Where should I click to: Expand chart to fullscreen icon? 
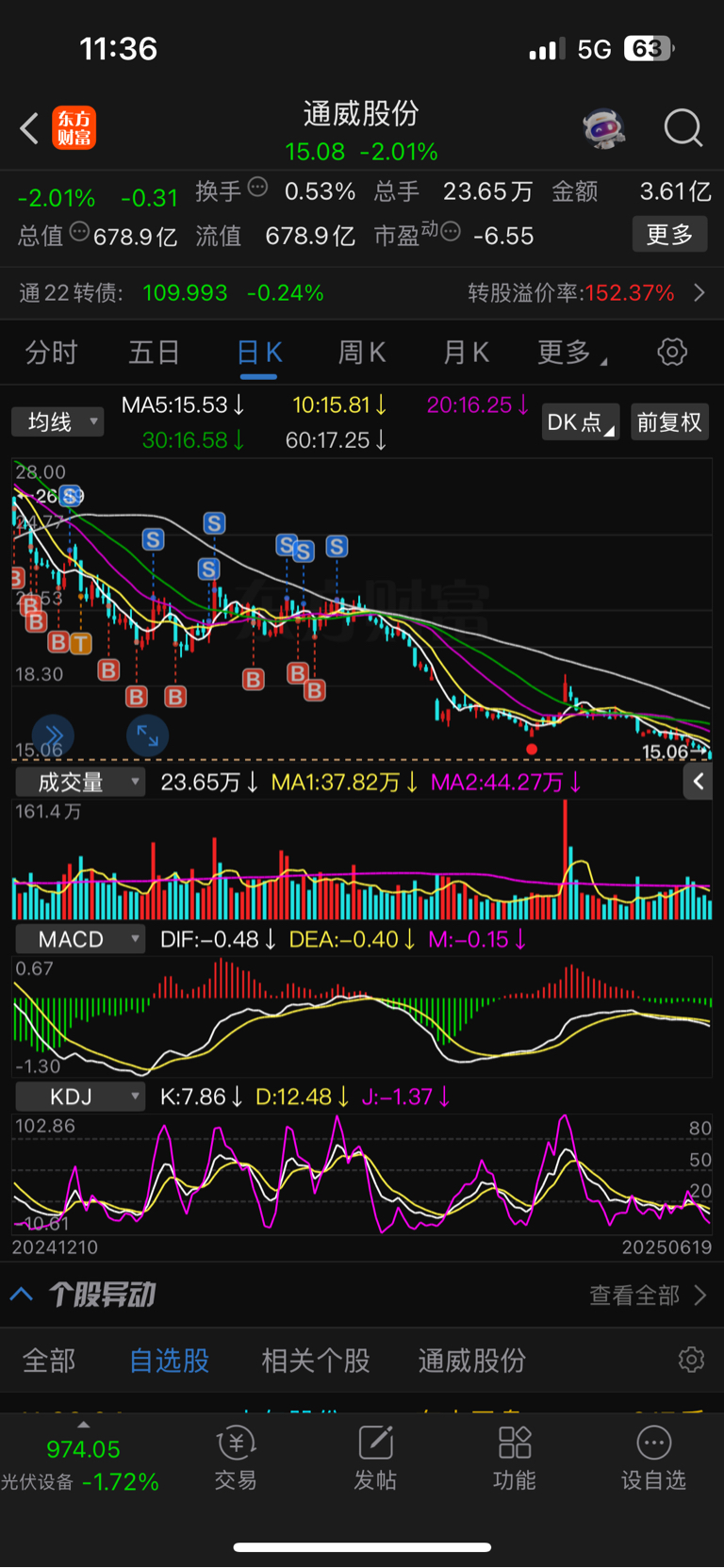(x=148, y=735)
